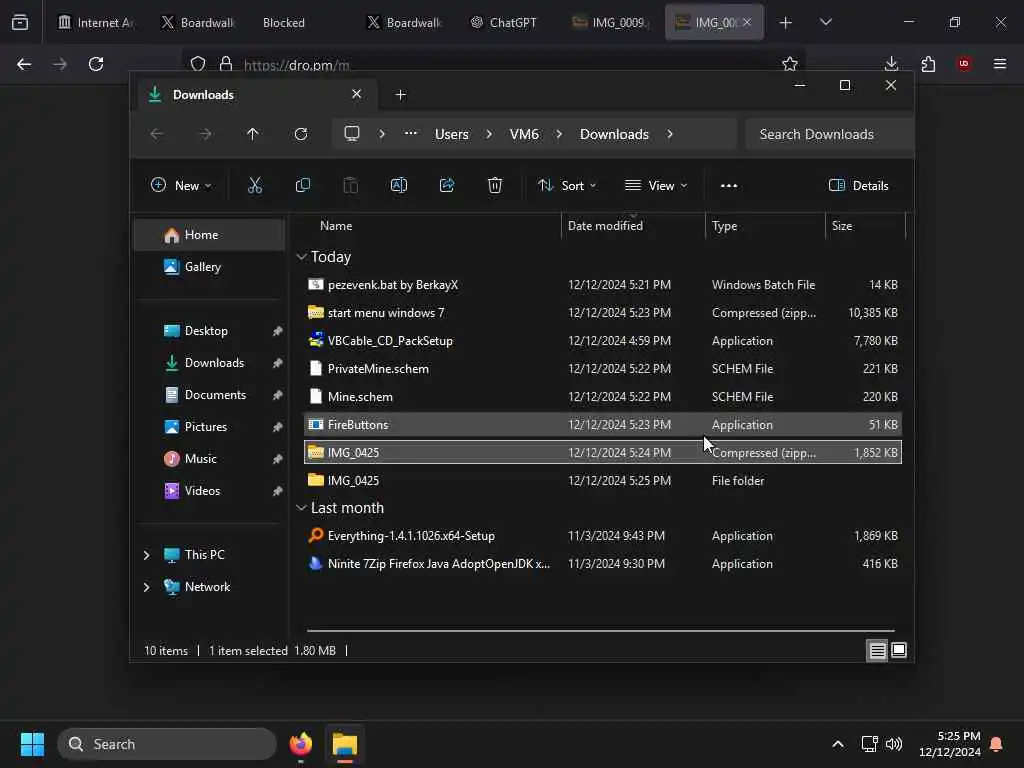Collapse the Last month group
The image size is (1024, 768).
click(x=301, y=507)
